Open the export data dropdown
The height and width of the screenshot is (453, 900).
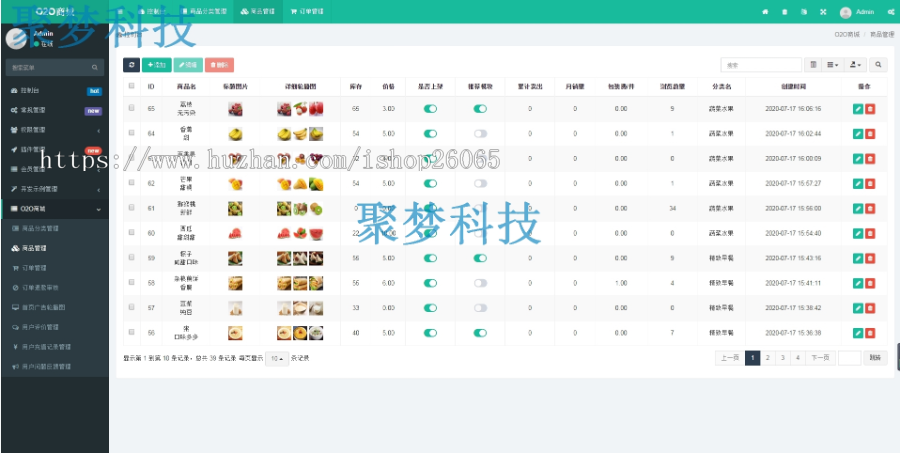click(855, 65)
